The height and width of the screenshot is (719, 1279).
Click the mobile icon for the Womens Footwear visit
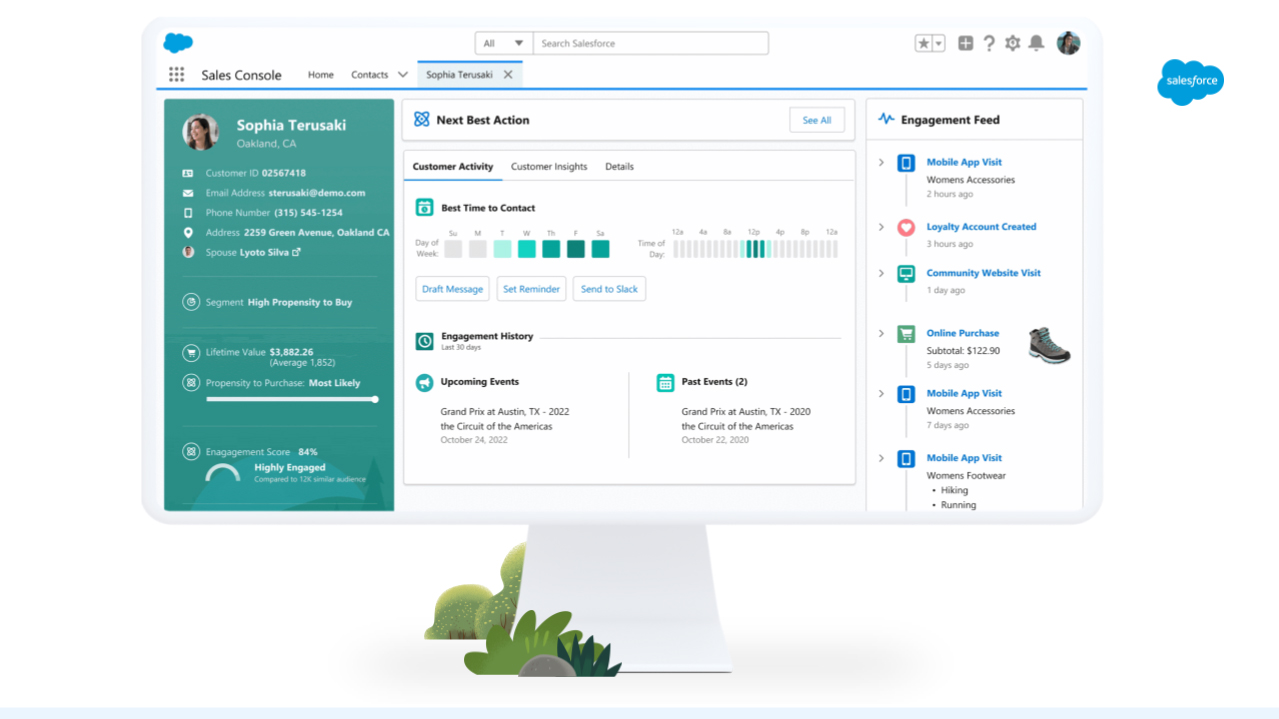point(906,459)
